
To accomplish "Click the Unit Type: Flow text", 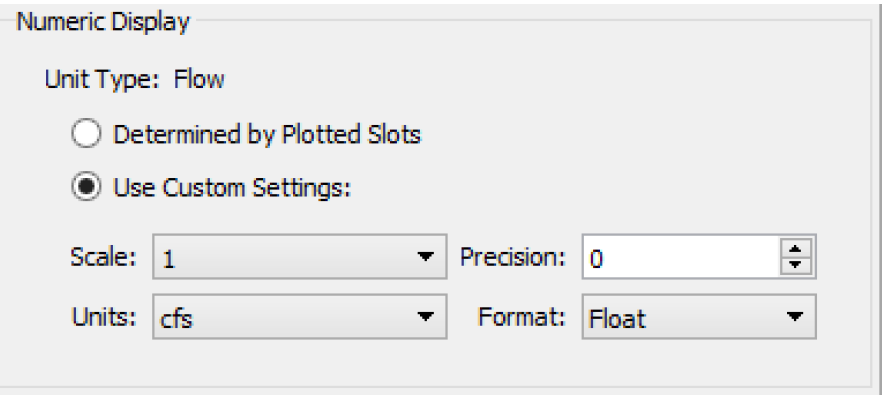I will [134, 80].
